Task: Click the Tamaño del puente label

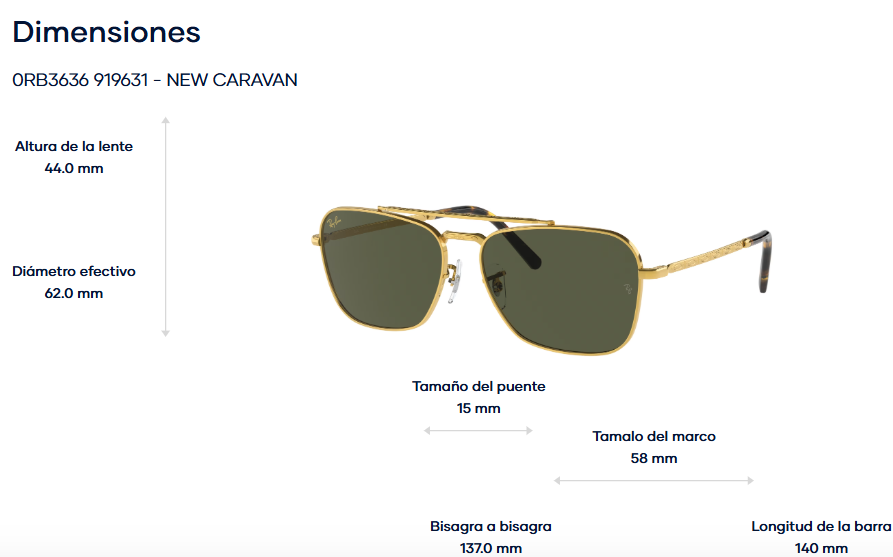Action: (x=479, y=386)
